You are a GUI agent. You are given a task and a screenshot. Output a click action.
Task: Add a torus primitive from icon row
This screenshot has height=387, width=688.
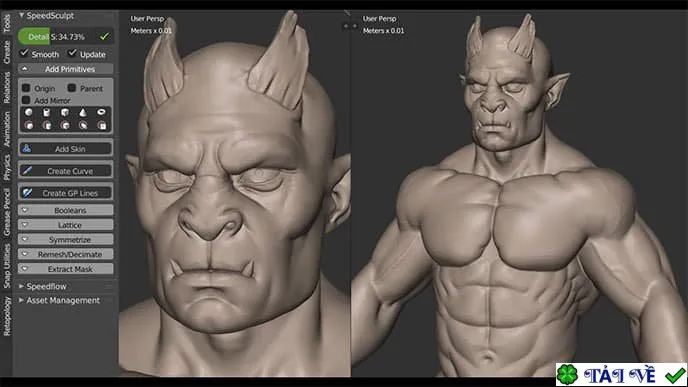click(x=101, y=112)
